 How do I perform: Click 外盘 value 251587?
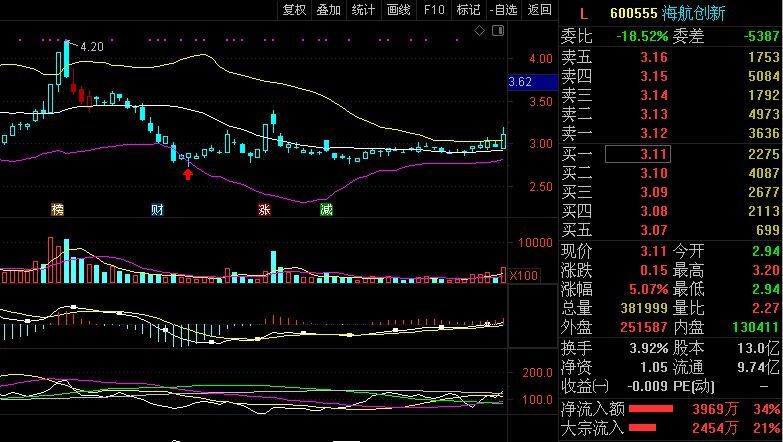tap(644, 328)
